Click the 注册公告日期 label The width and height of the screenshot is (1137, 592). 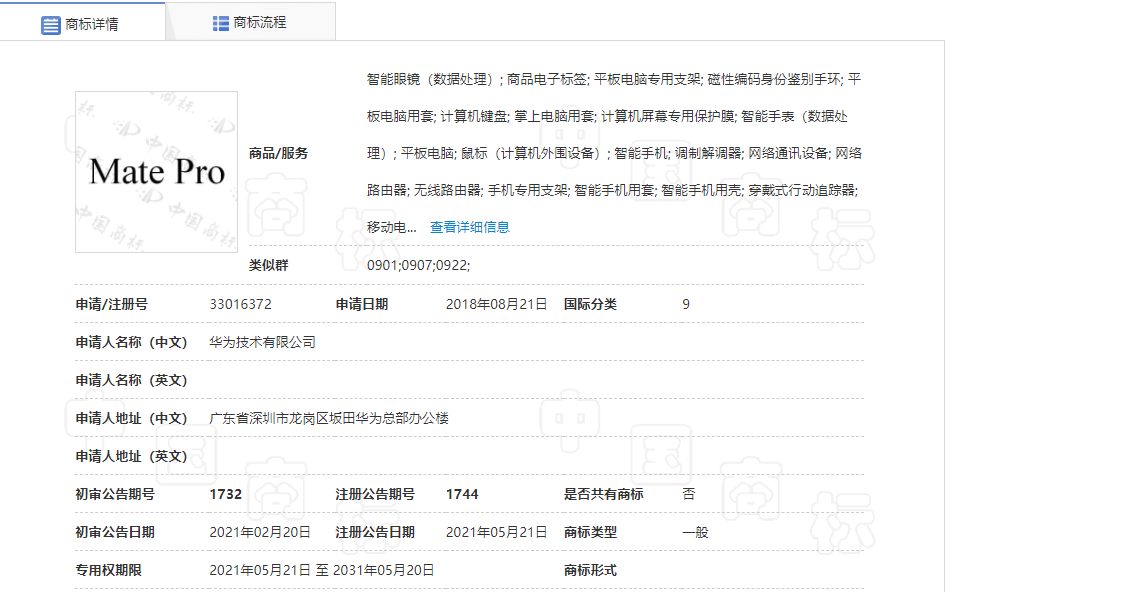[x=375, y=532]
